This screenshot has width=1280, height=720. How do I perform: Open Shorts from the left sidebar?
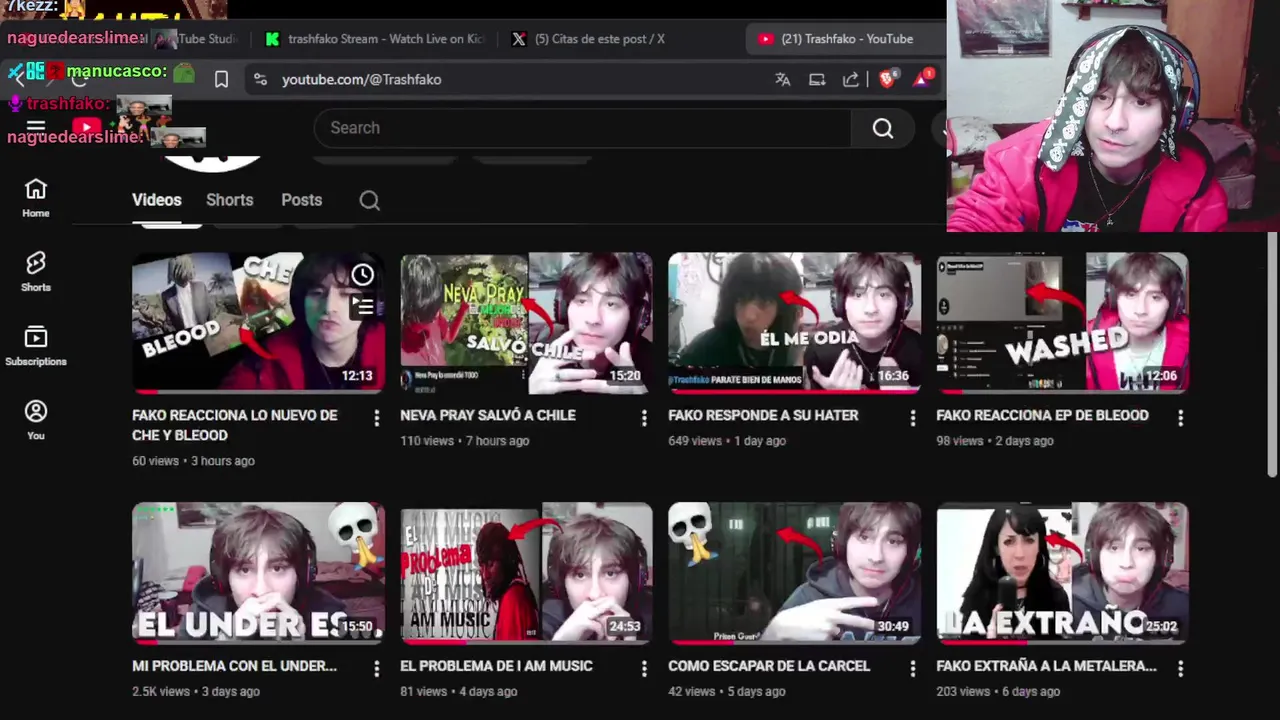(36, 272)
